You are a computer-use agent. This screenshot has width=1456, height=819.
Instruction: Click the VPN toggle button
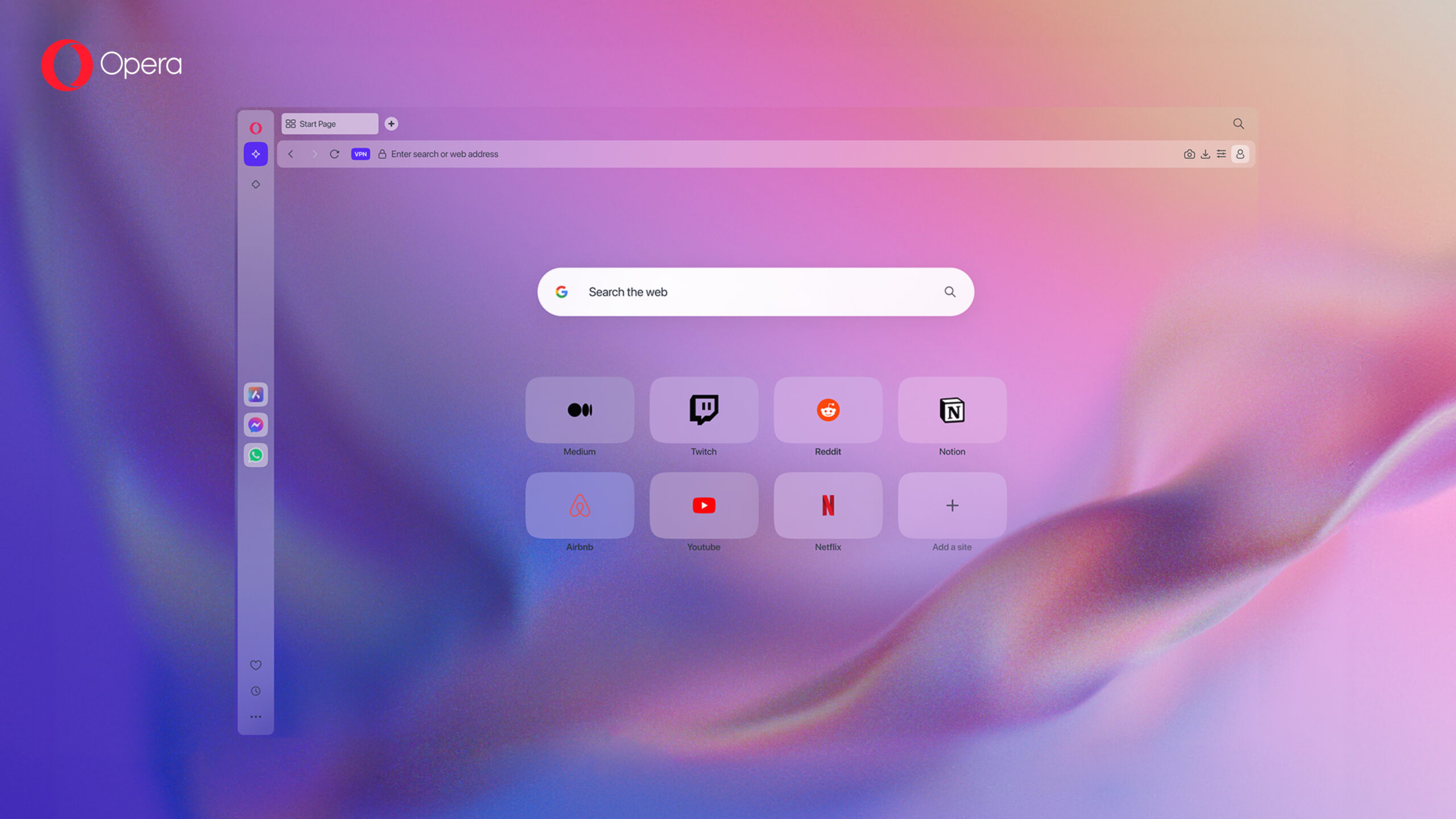coord(360,153)
